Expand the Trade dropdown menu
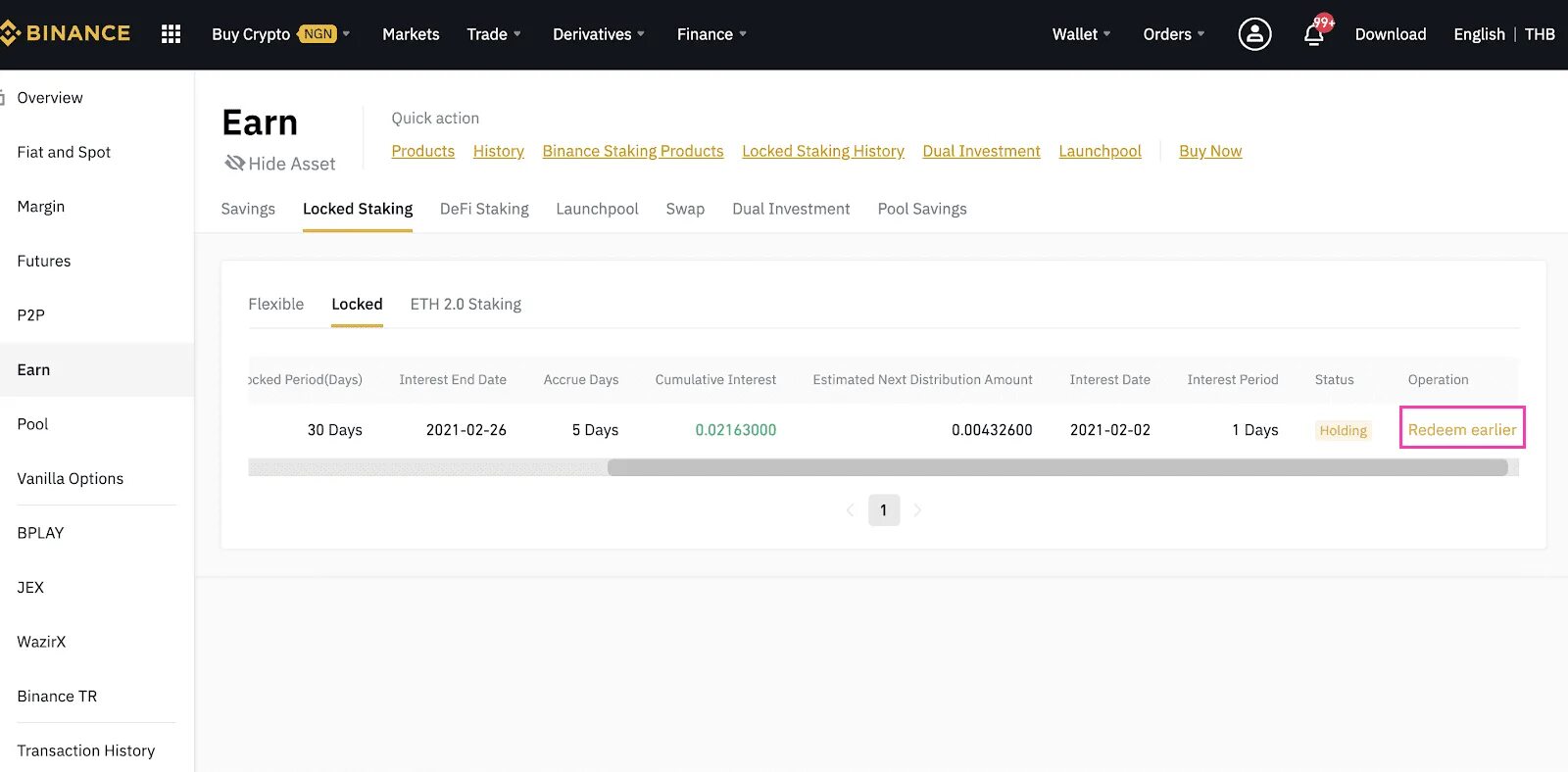Image resolution: width=1568 pixels, height=772 pixels. pos(494,34)
